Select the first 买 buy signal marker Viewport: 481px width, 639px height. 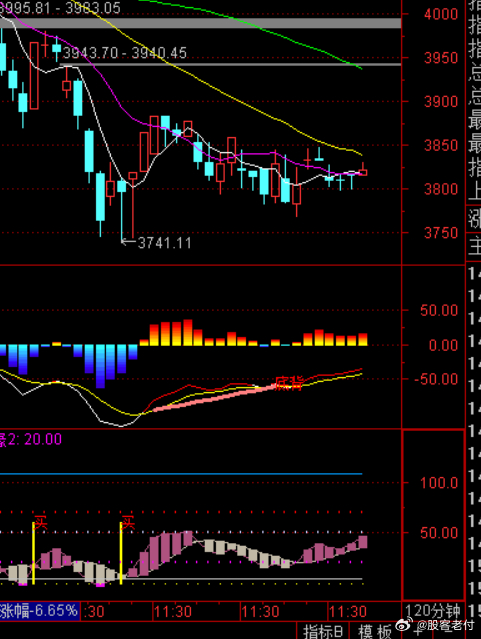coord(41,522)
